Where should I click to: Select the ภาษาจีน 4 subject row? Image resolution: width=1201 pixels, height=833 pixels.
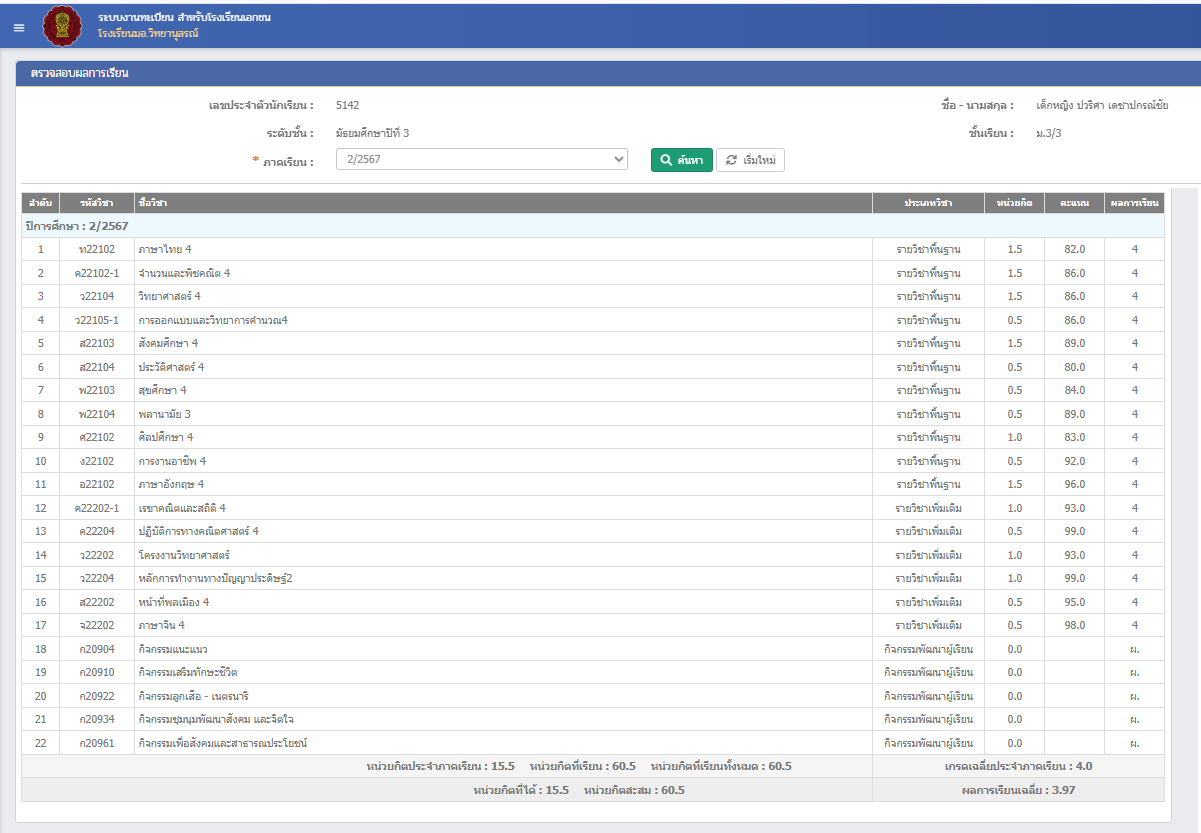[162, 625]
